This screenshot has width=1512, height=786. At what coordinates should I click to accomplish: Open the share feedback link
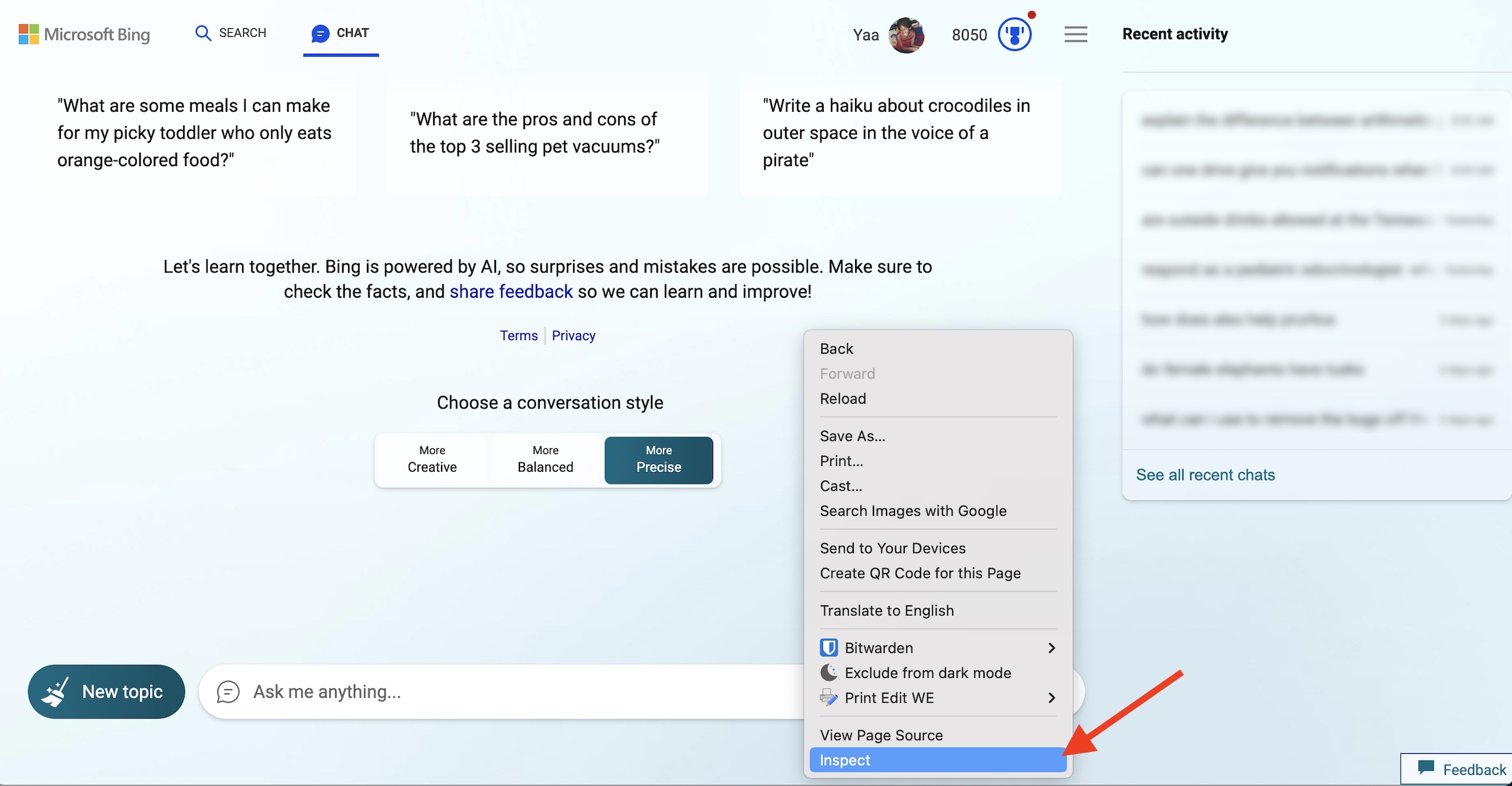tap(511, 291)
